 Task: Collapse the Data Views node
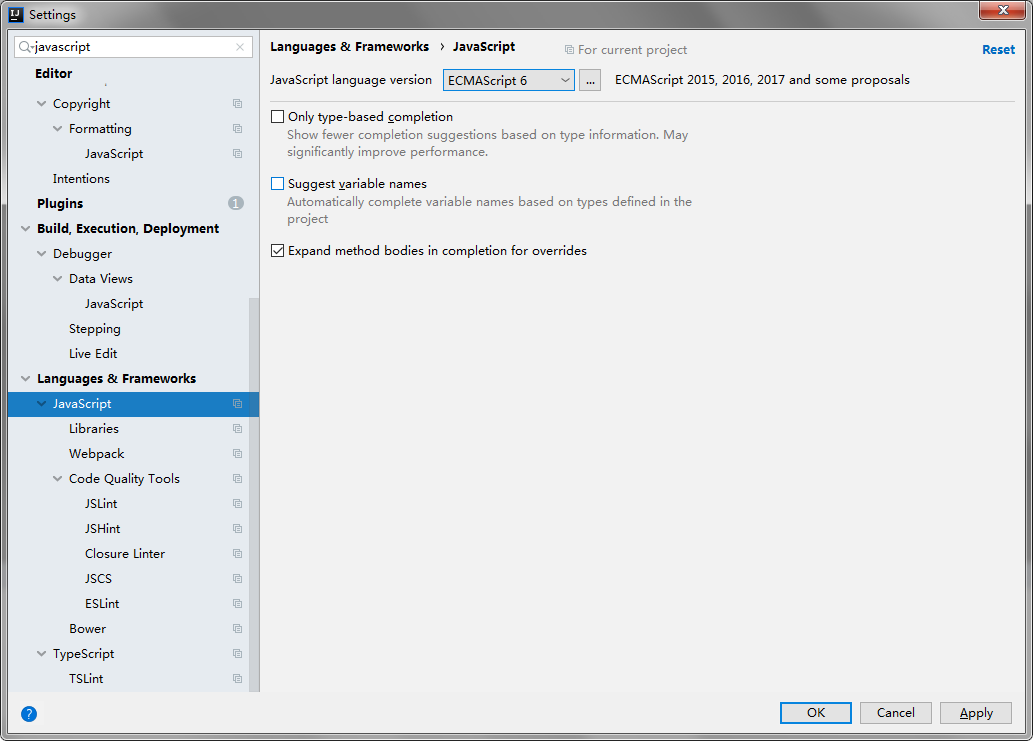coord(57,279)
